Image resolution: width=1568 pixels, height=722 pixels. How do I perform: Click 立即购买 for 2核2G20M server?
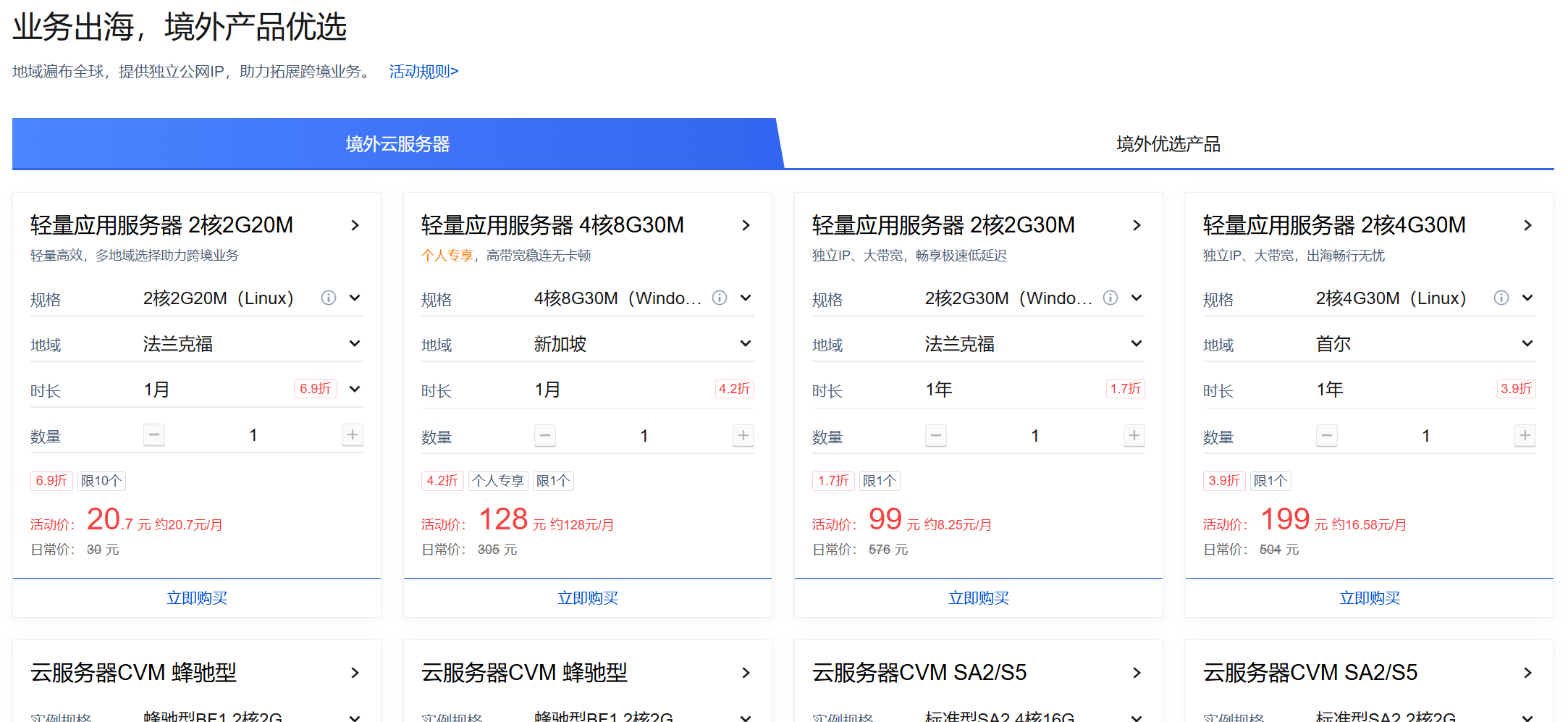[x=197, y=598]
